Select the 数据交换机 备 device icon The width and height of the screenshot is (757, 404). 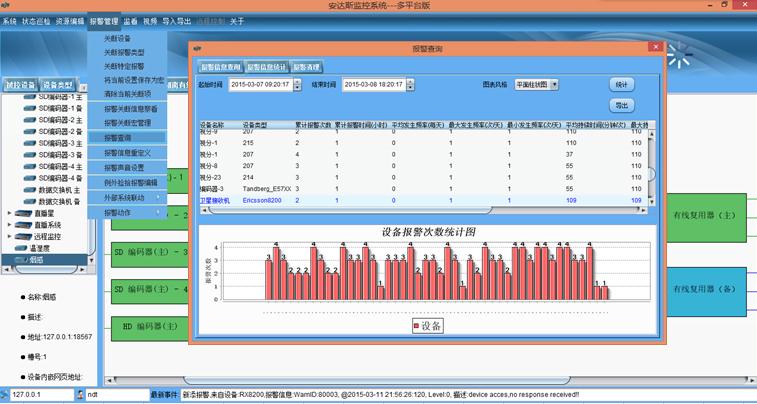pos(29,201)
